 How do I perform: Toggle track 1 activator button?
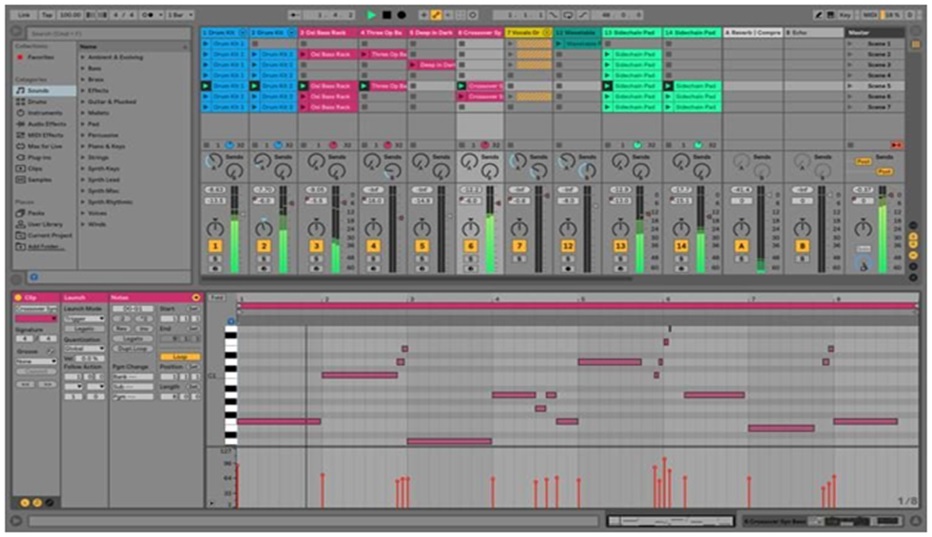tap(215, 246)
